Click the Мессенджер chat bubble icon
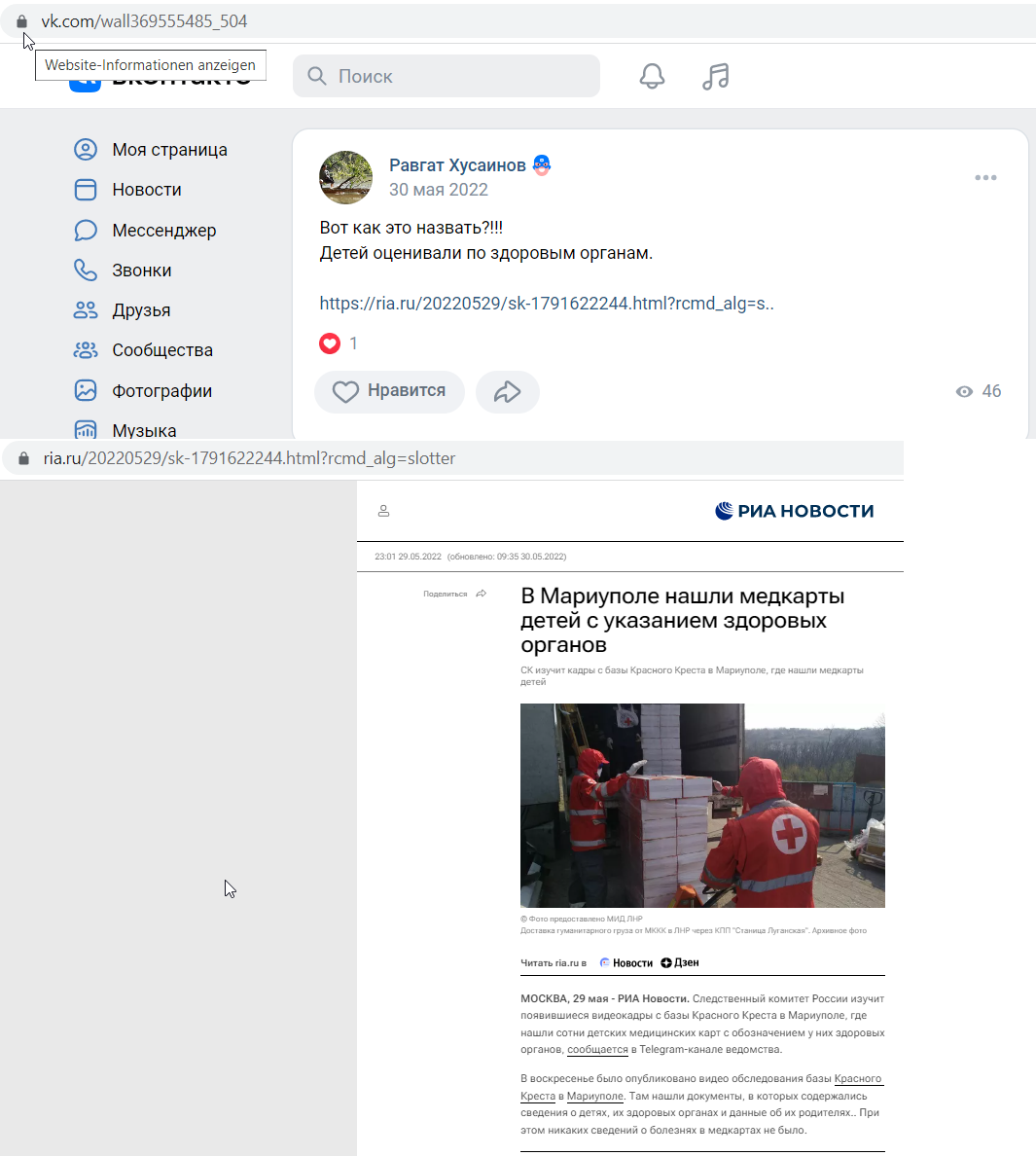Screen dimensions: 1036x1156 (86, 230)
